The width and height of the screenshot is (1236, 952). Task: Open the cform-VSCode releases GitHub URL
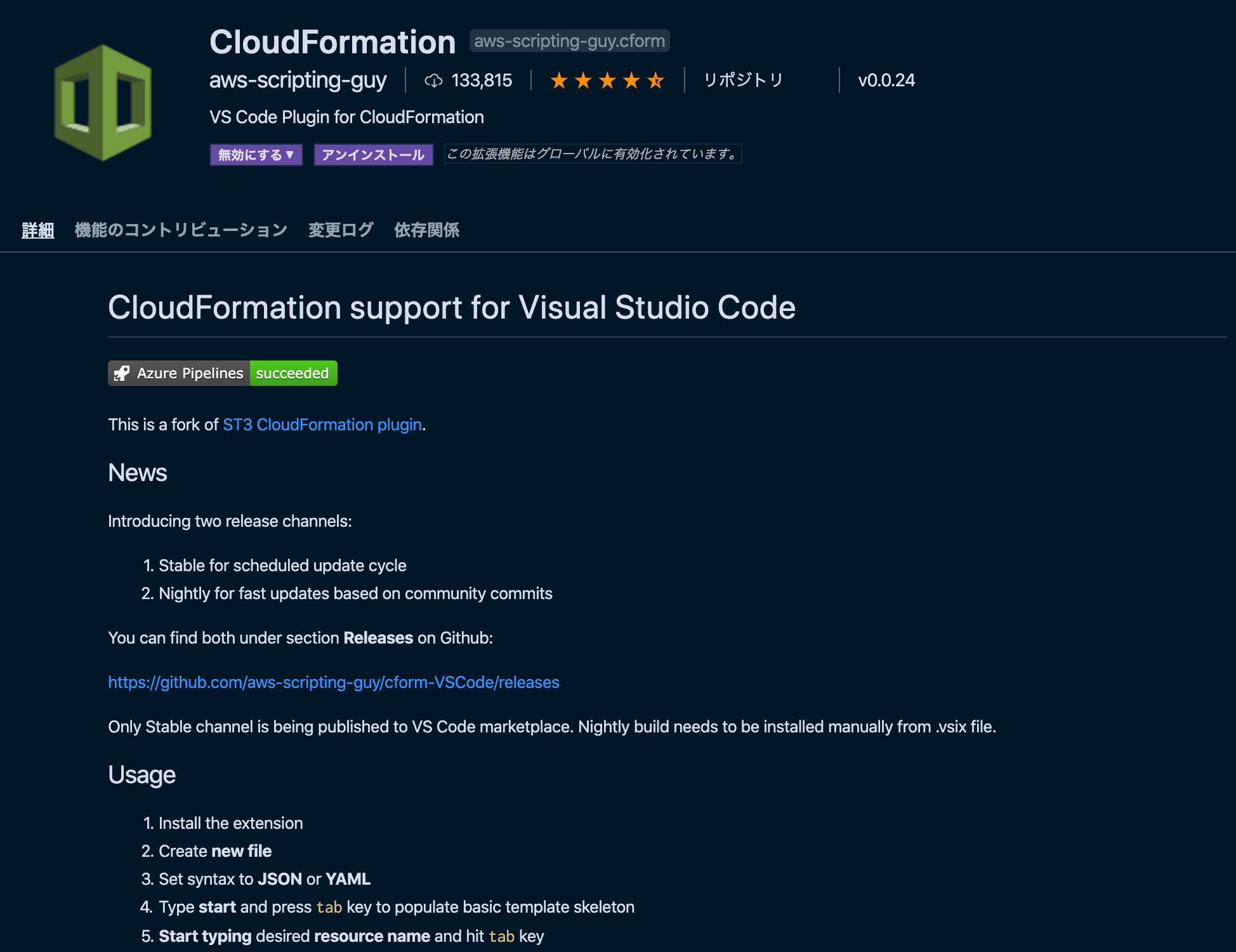click(x=334, y=682)
